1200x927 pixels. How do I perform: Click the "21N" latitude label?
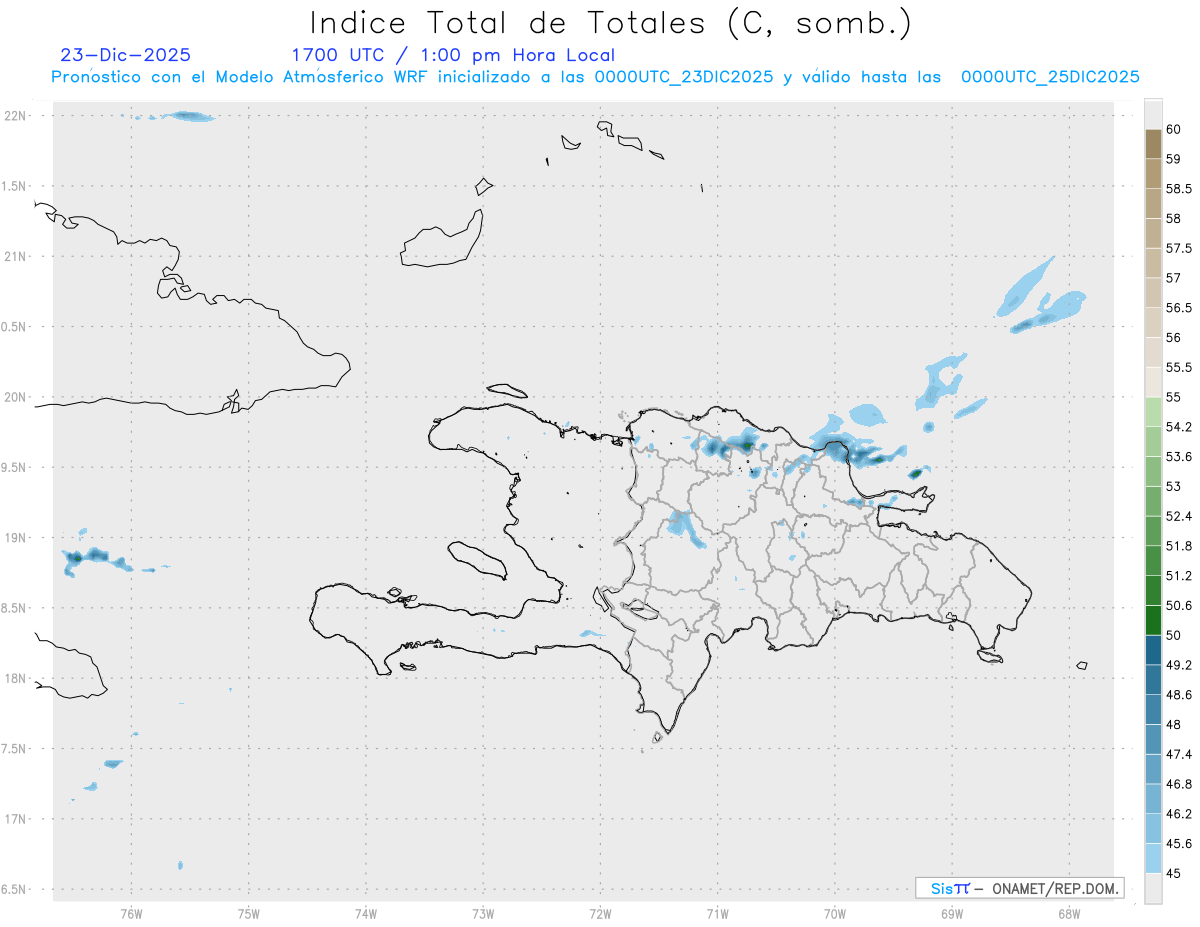point(15,256)
